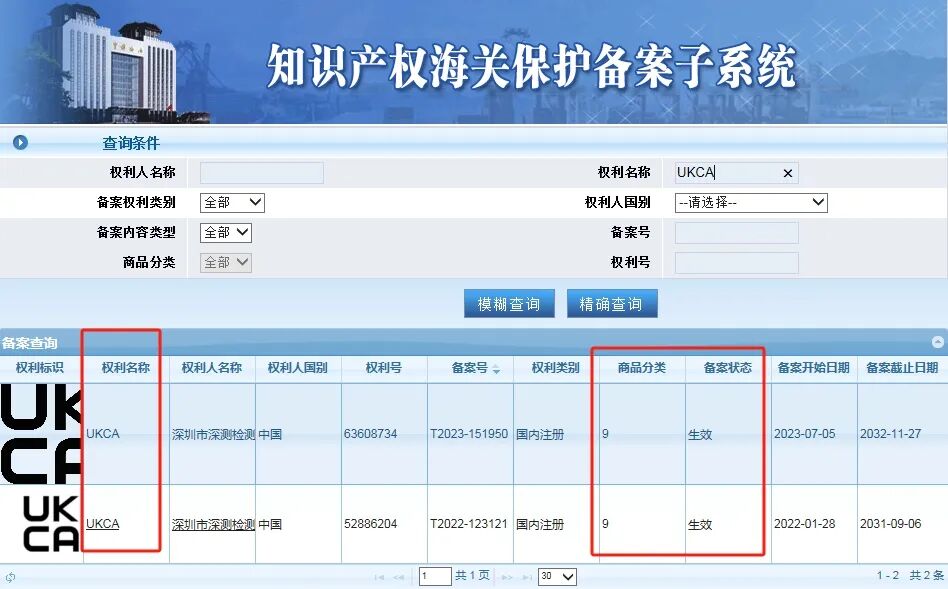
Task: Go to the first page using pager icon
Action: tap(379, 577)
